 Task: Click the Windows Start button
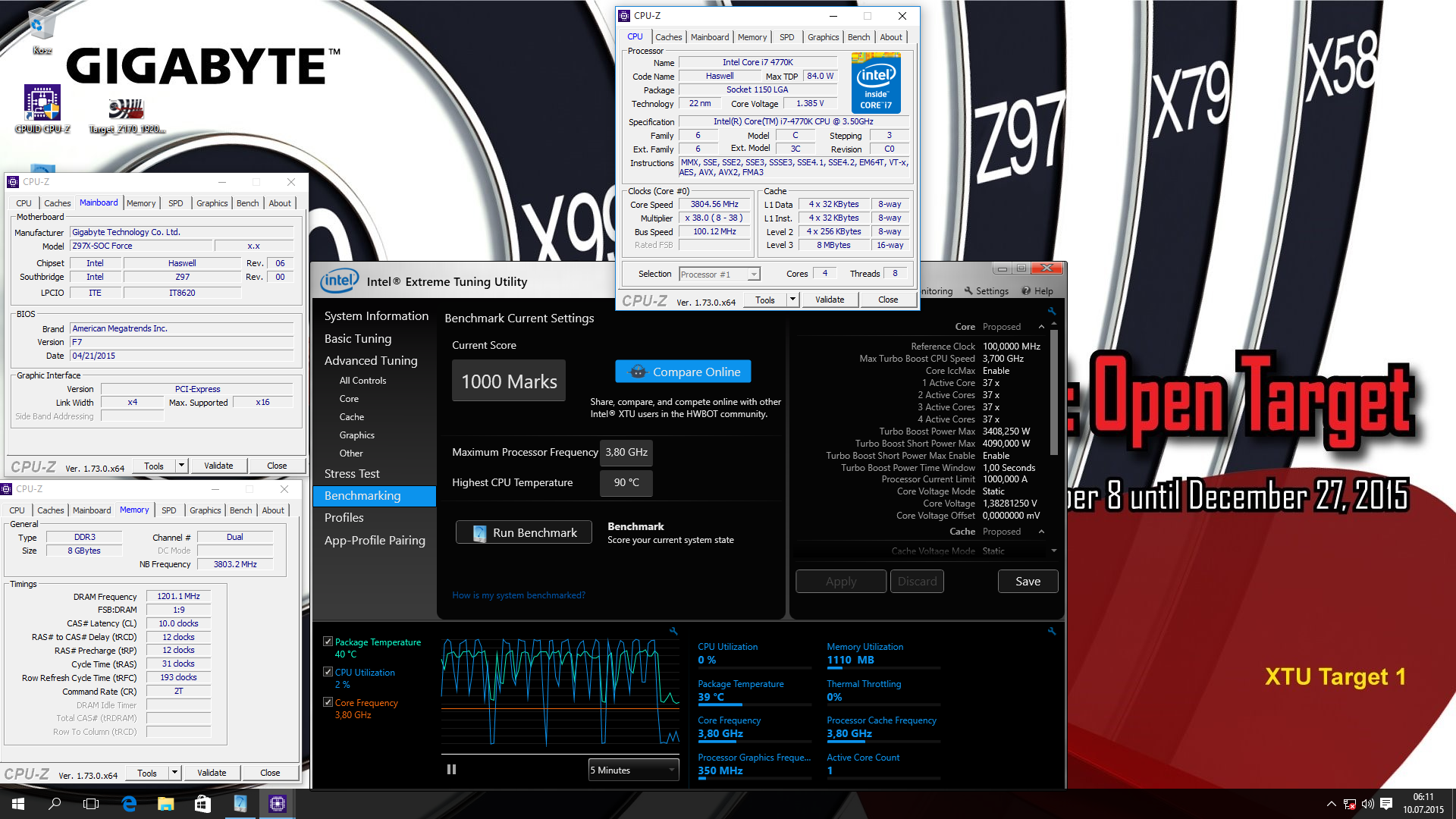pos(18,804)
